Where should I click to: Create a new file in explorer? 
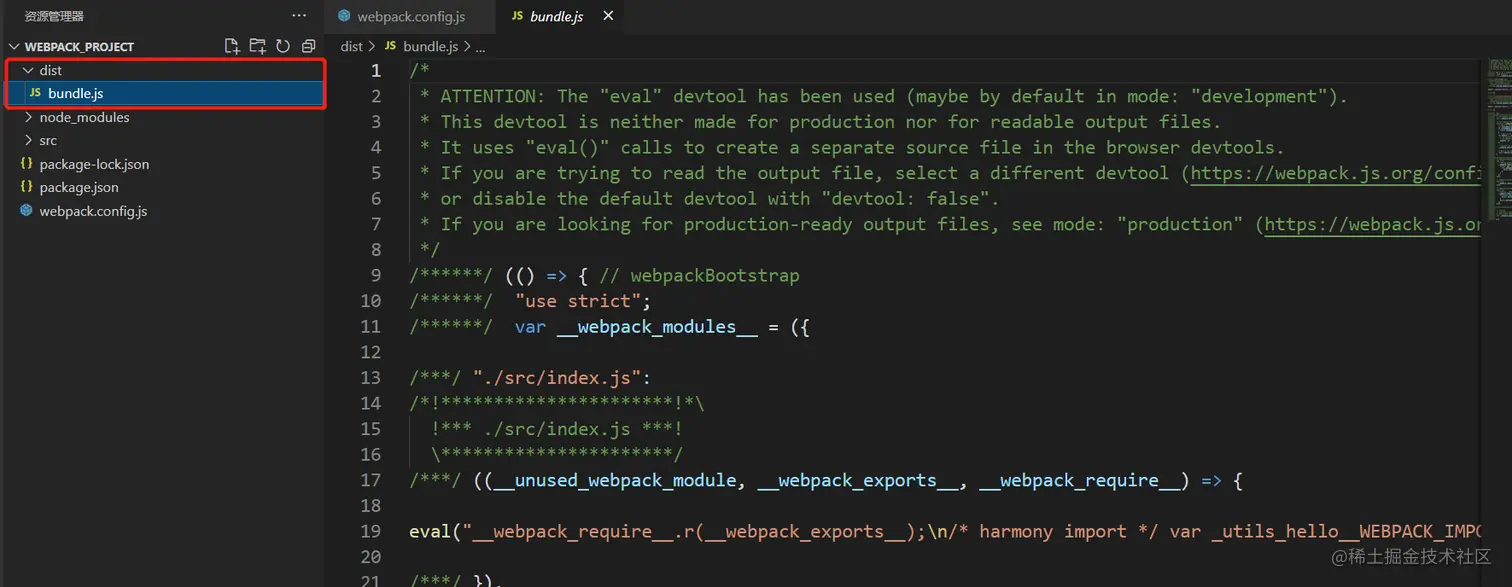pyautogui.click(x=232, y=46)
